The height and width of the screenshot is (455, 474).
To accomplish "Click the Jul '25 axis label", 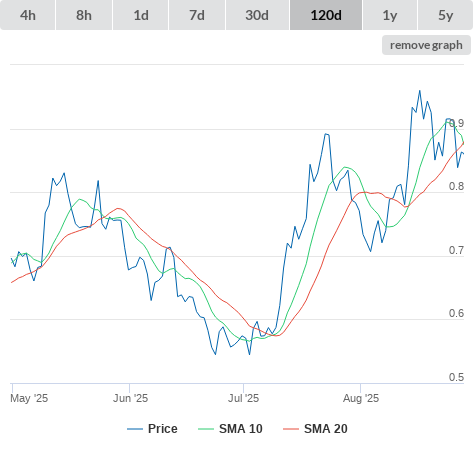I will tap(243, 398).
